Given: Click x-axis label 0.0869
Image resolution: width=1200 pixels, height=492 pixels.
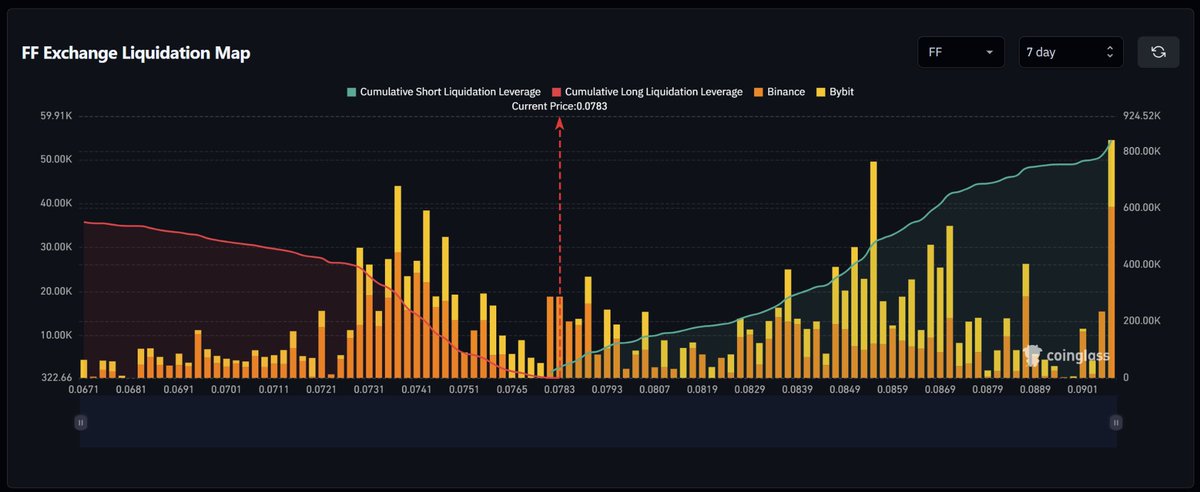Looking at the screenshot, I should (941, 388).
